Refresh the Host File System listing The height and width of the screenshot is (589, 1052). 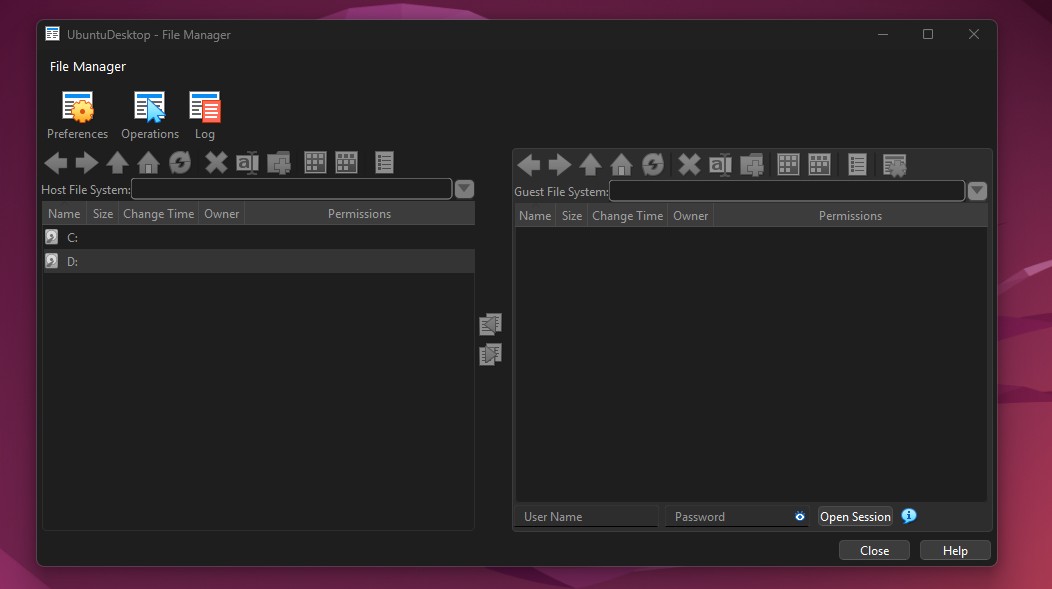[179, 162]
